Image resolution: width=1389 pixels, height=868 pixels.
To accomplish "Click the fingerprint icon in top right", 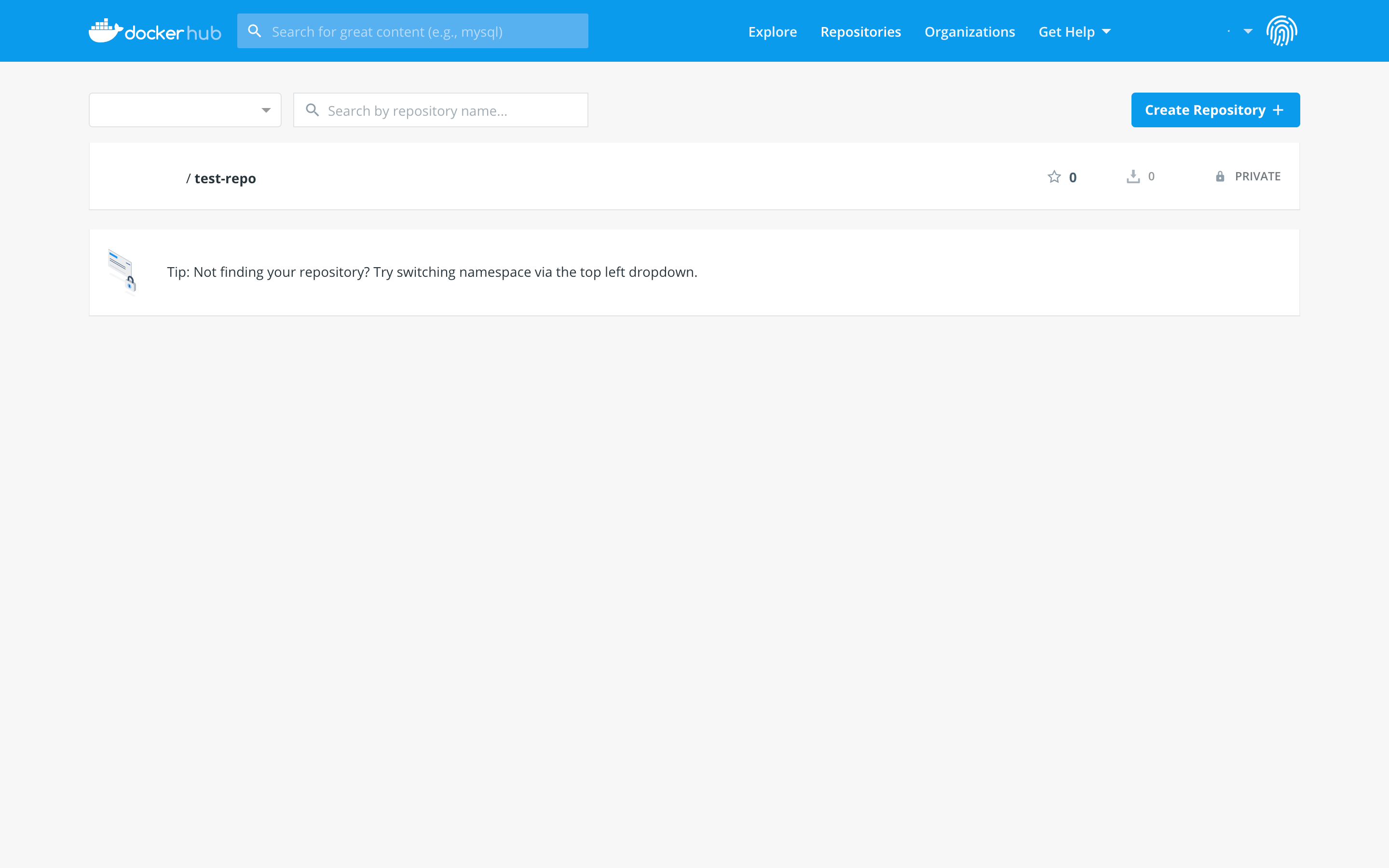I will 1282,30.
